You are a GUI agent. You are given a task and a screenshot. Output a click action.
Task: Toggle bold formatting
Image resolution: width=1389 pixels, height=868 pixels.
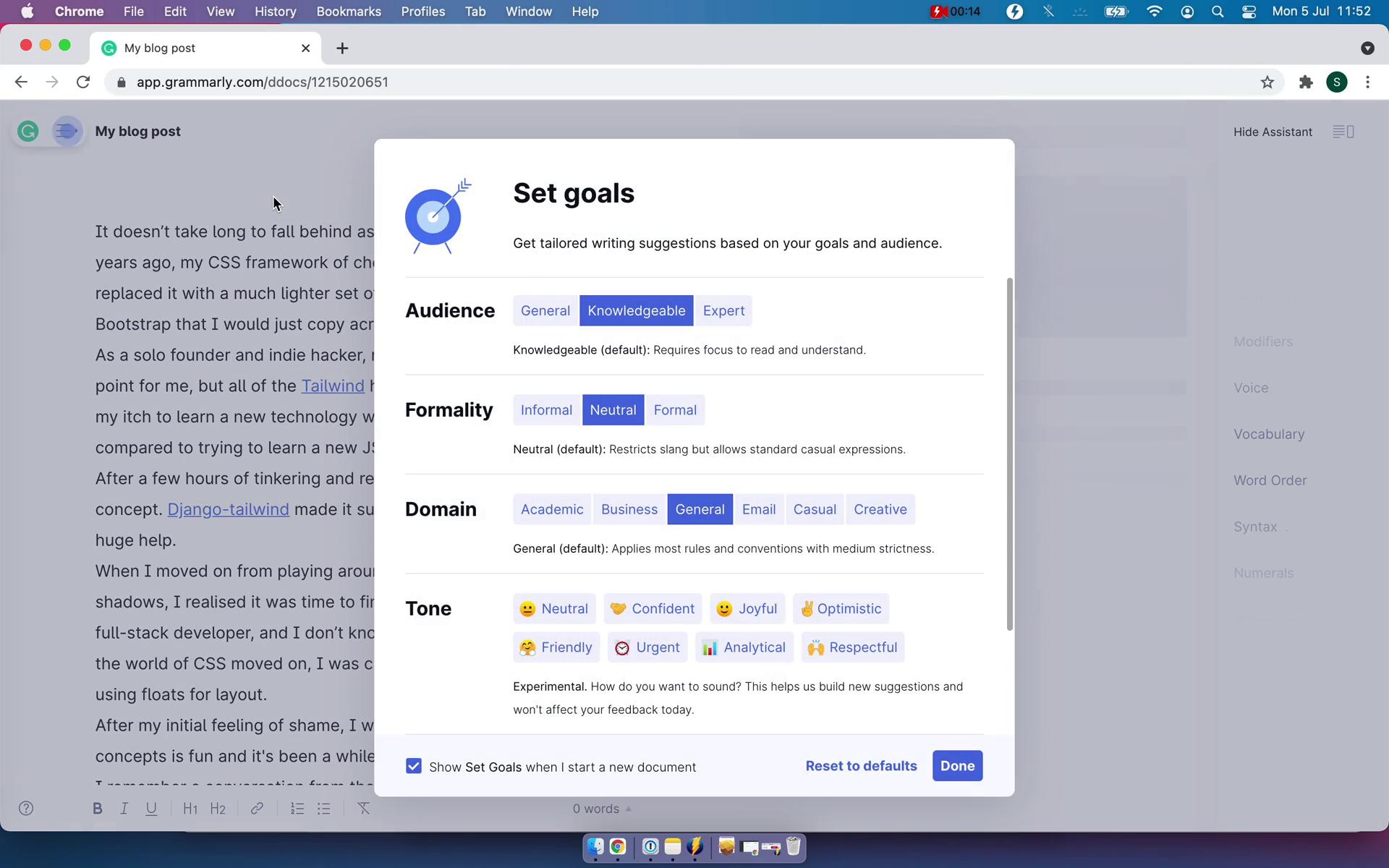coord(98,809)
